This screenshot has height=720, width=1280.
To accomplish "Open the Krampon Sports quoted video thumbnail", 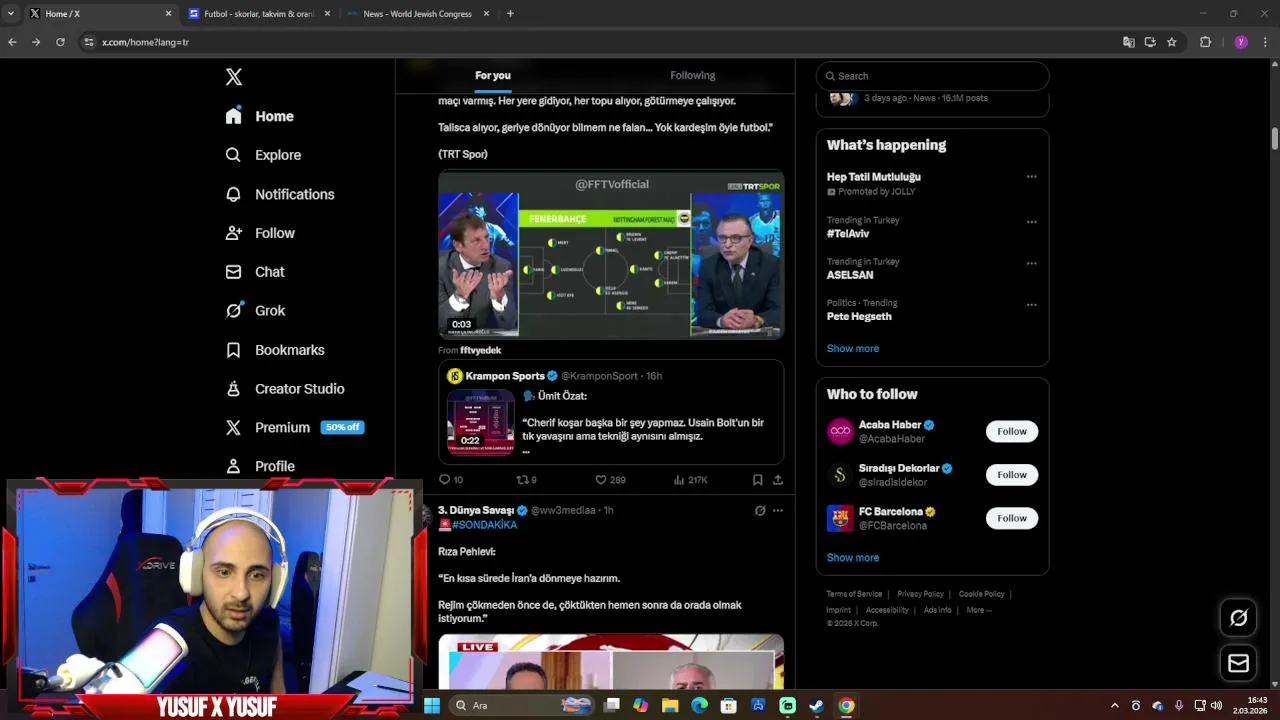I will tap(480, 421).
